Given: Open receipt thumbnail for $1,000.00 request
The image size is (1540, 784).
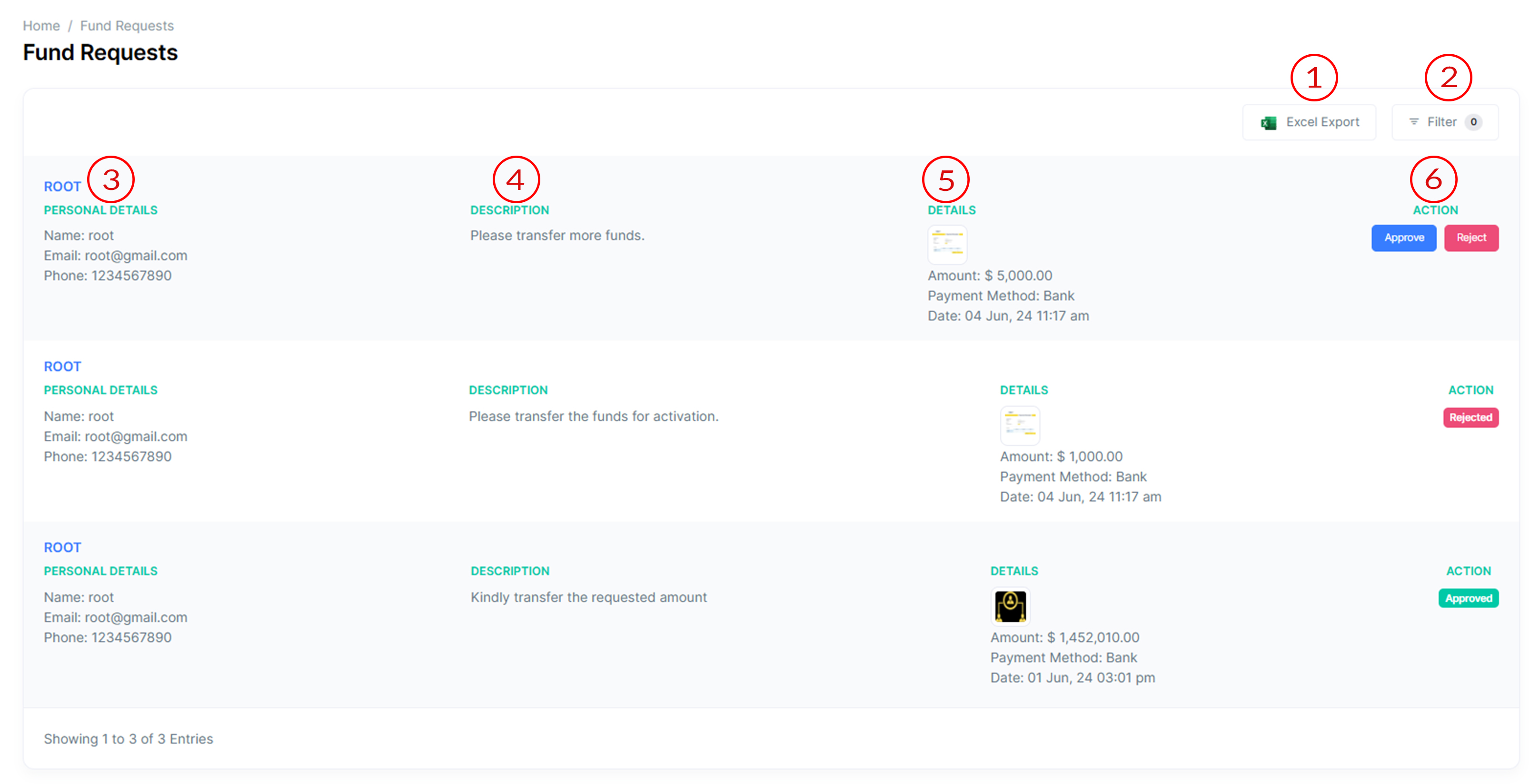Looking at the screenshot, I should pos(1020,425).
